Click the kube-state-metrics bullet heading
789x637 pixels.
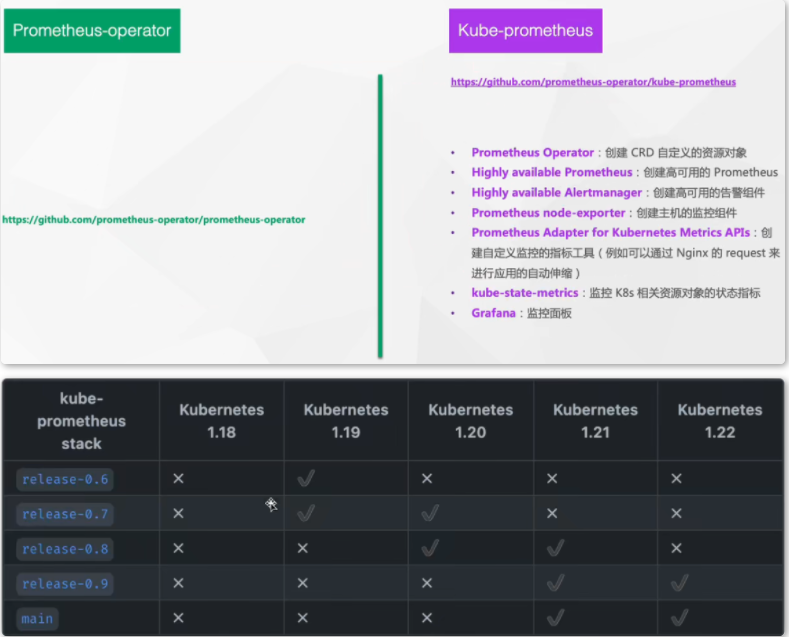[525, 293]
